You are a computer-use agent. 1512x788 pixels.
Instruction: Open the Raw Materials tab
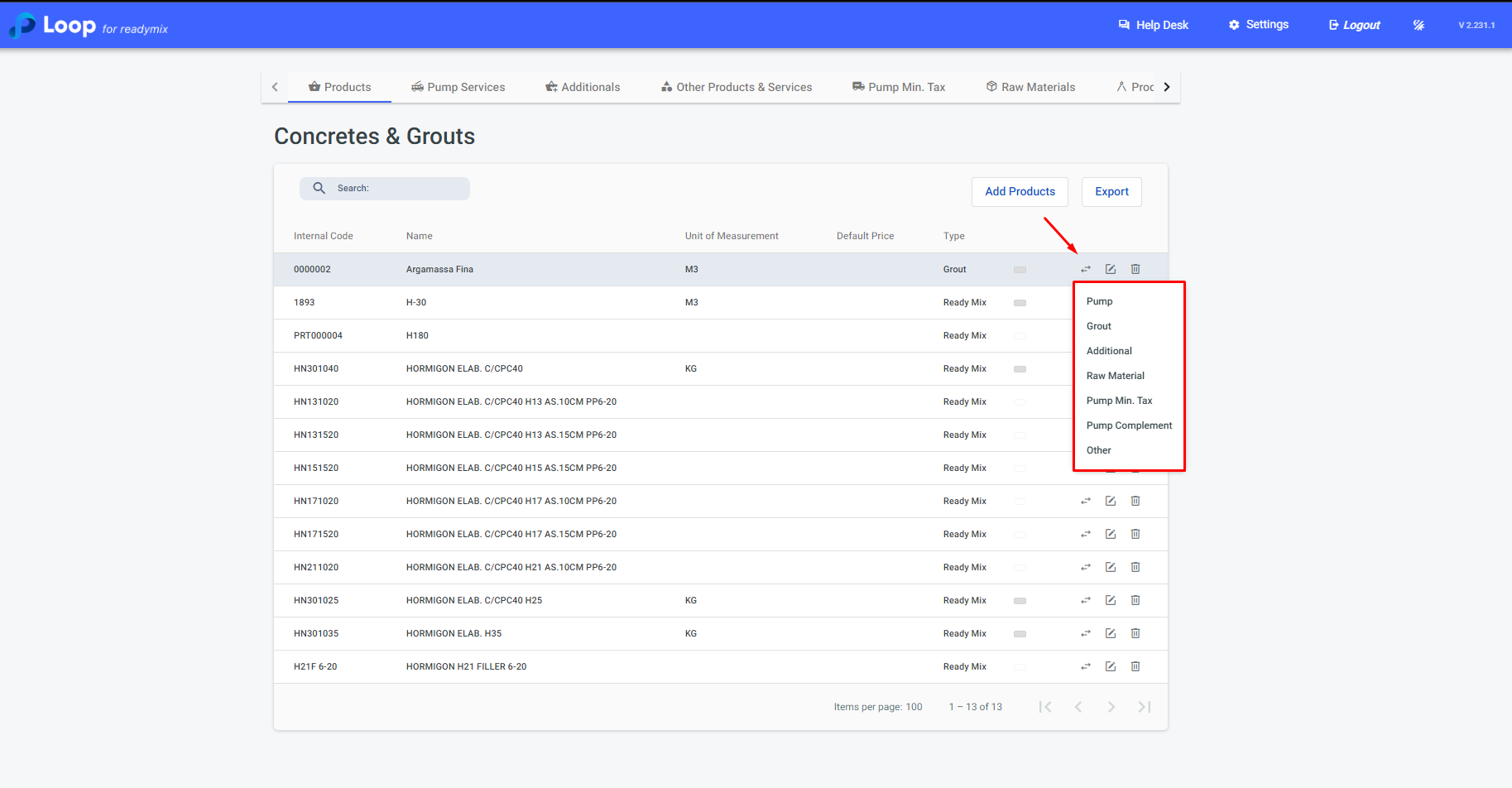(1030, 87)
